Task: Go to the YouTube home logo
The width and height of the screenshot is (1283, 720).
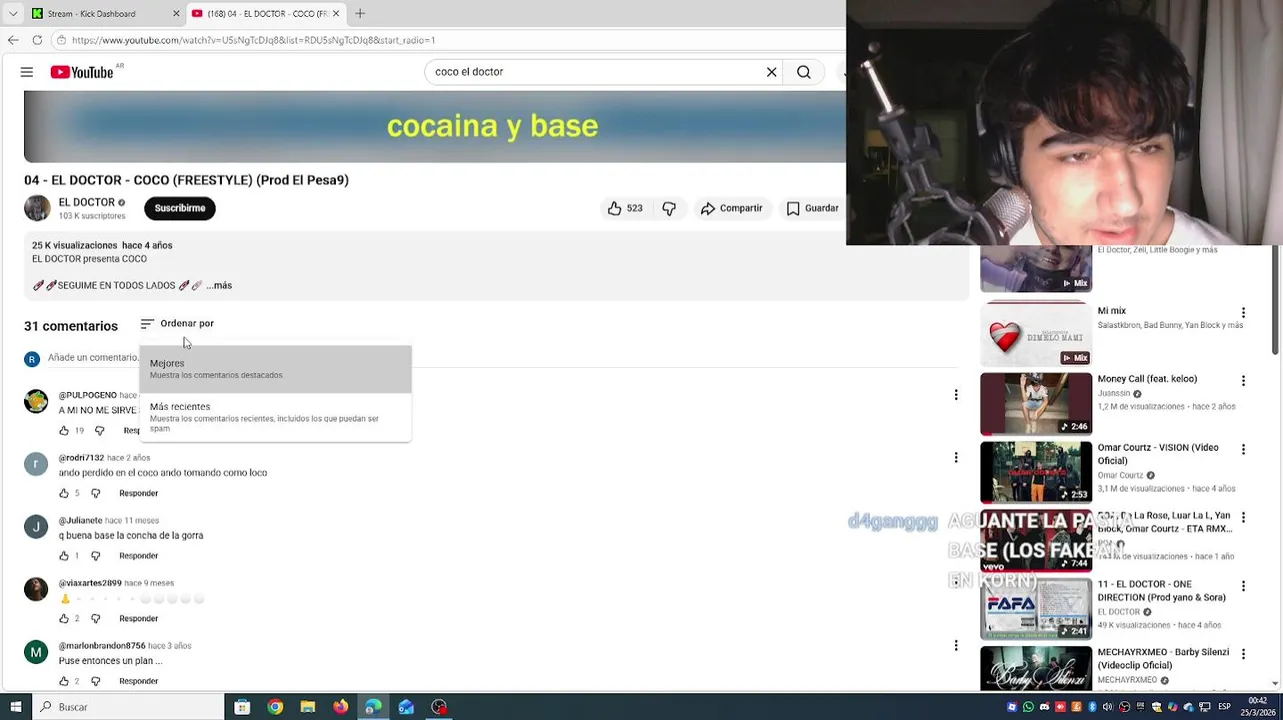Action: pyautogui.click(x=82, y=72)
